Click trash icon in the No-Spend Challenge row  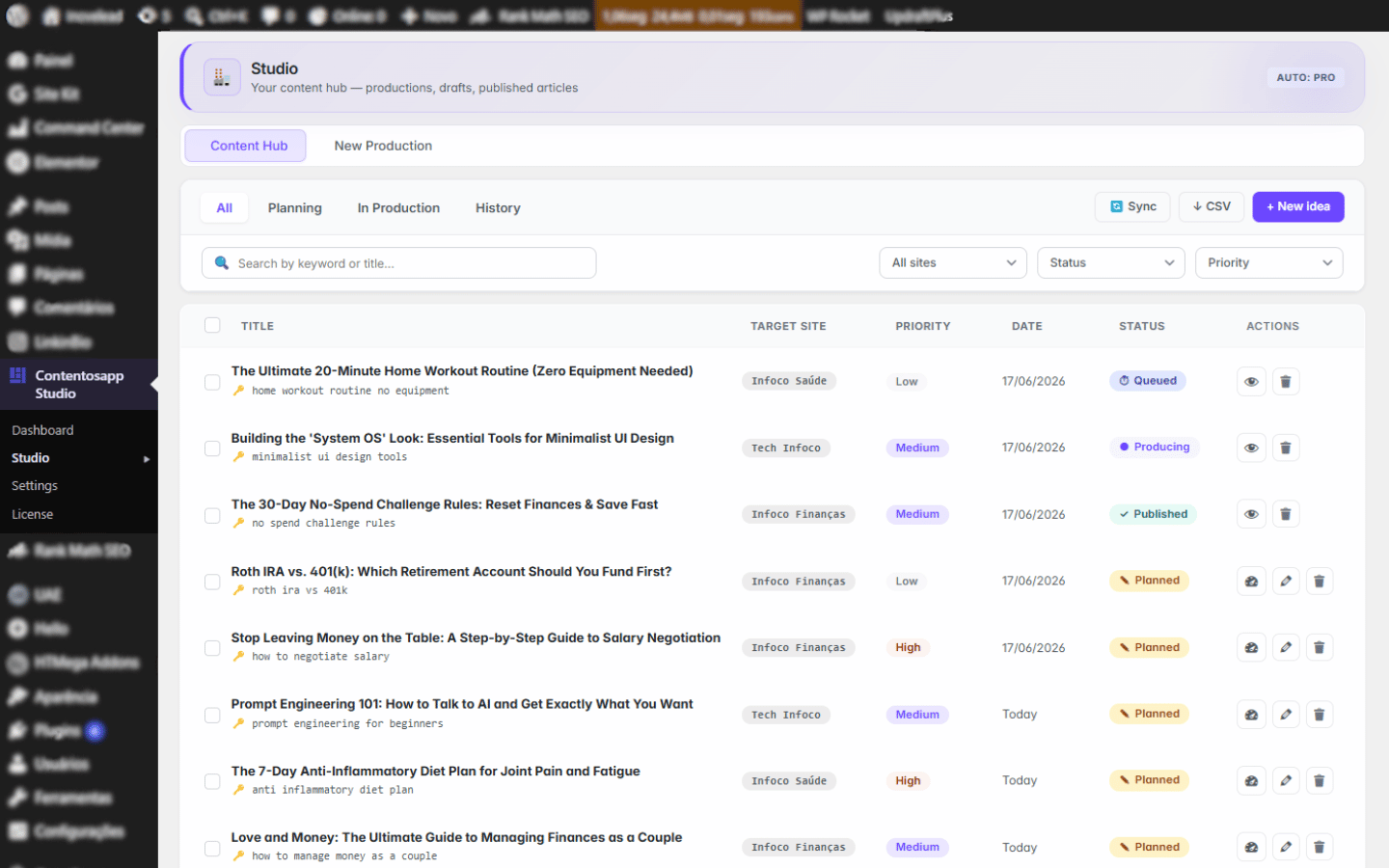pyautogui.click(x=1285, y=514)
